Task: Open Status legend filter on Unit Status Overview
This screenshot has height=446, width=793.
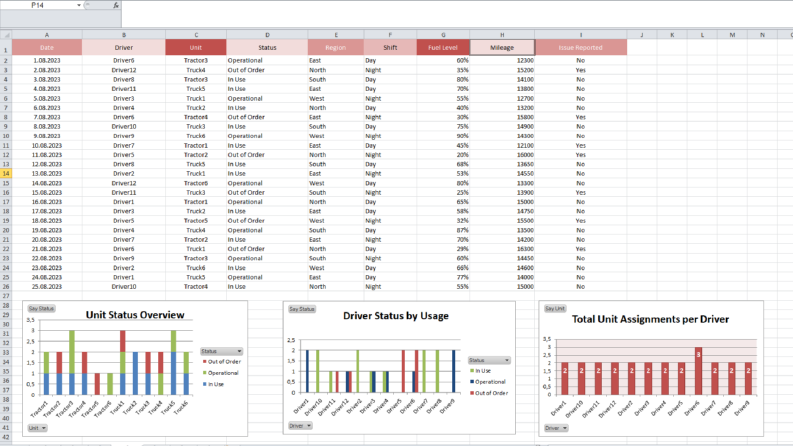Action: 222,351
